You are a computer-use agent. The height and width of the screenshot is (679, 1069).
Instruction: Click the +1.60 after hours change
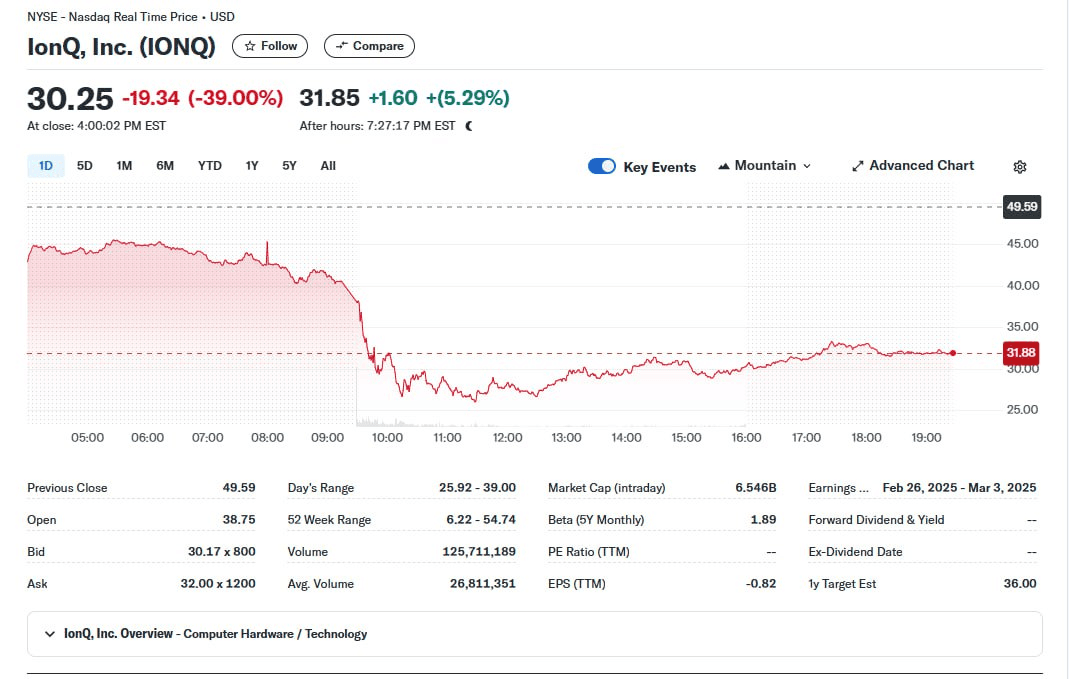[393, 98]
